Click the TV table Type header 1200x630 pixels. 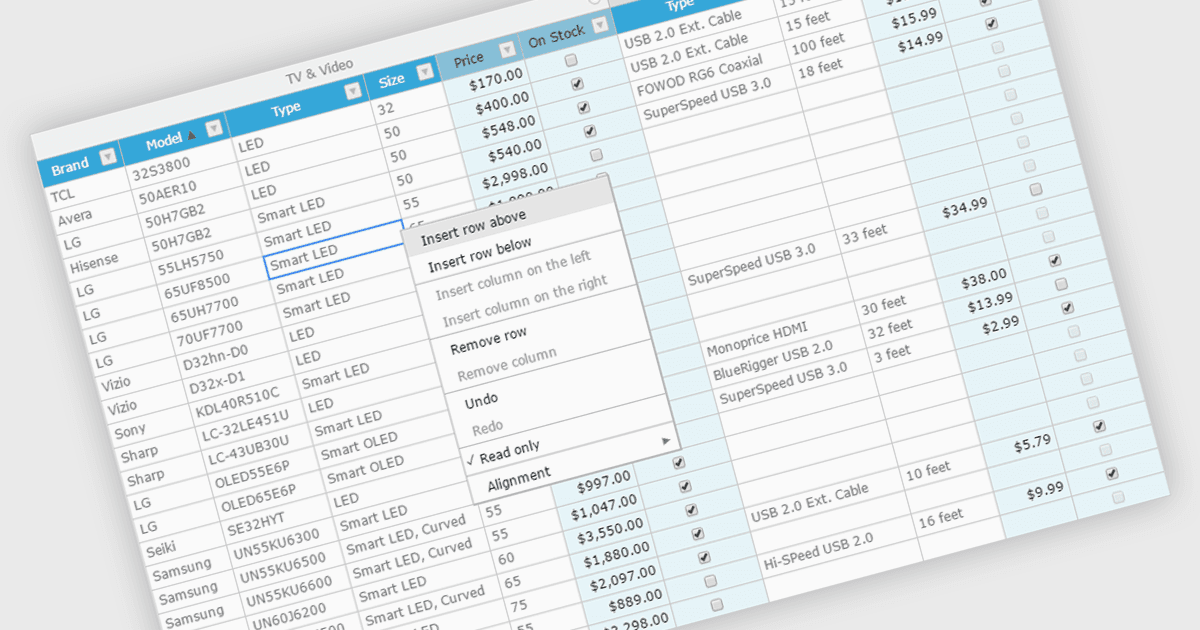point(286,109)
